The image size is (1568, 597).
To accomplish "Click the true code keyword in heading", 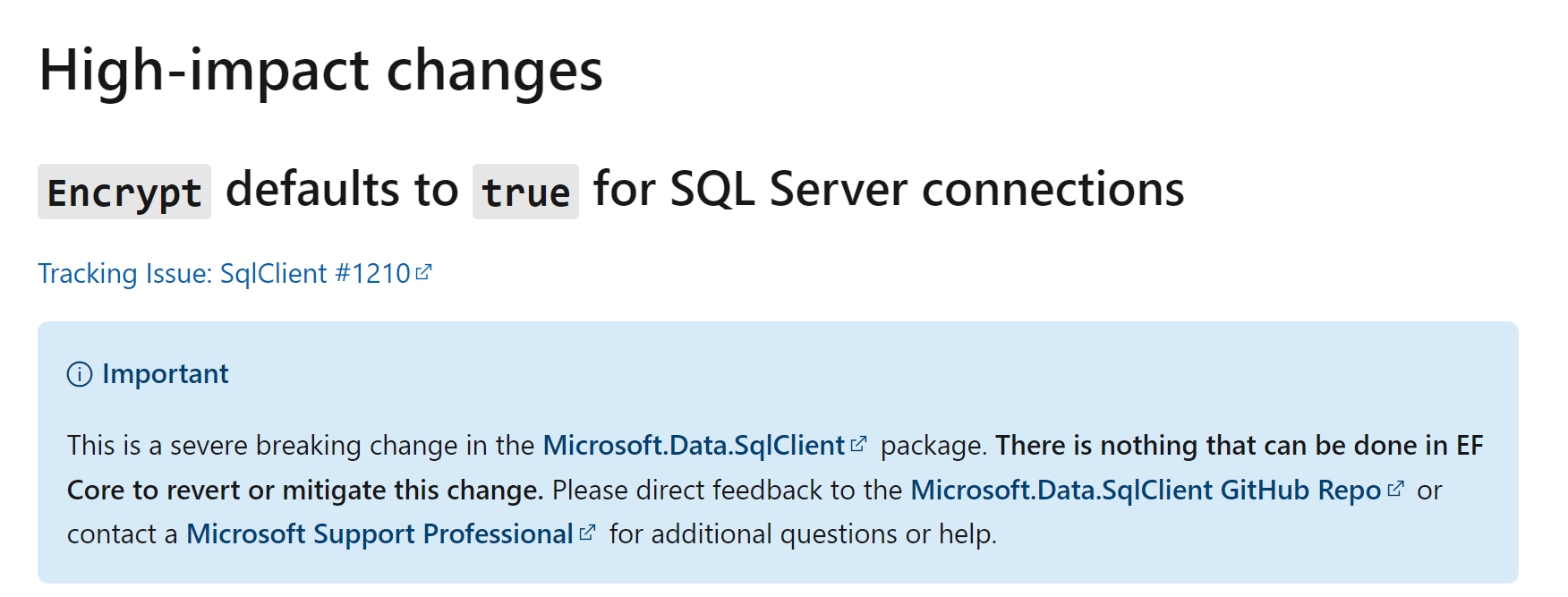I will (x=525, y=192).
